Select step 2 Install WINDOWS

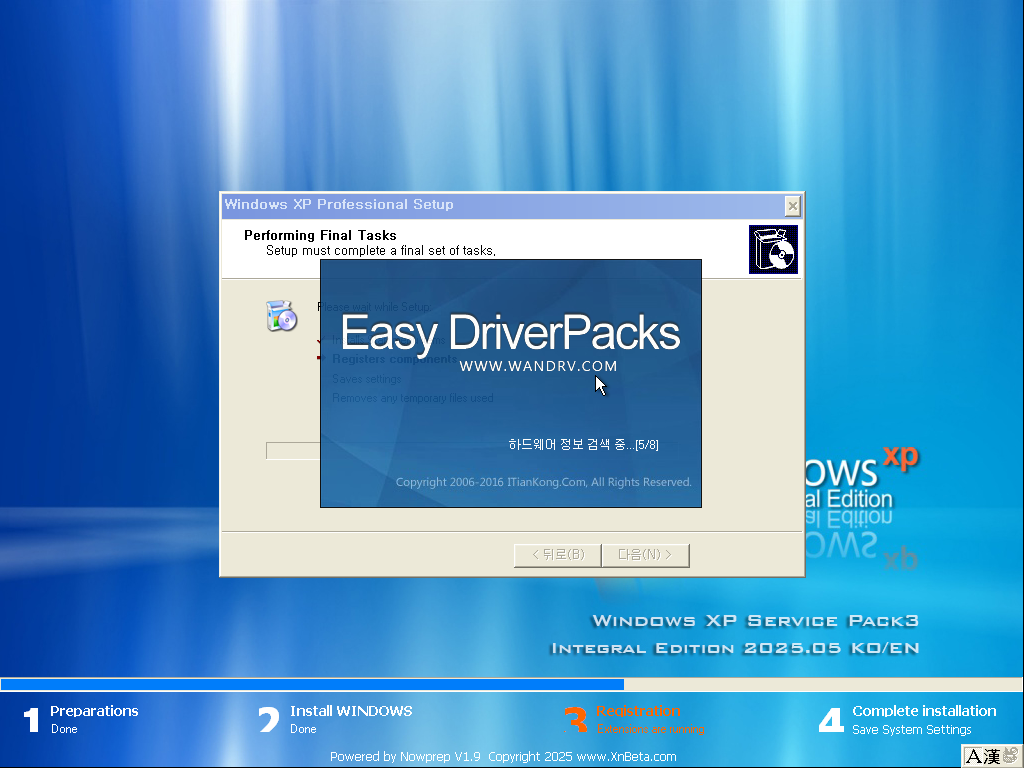pyautogui.click(x=335, y=719)
